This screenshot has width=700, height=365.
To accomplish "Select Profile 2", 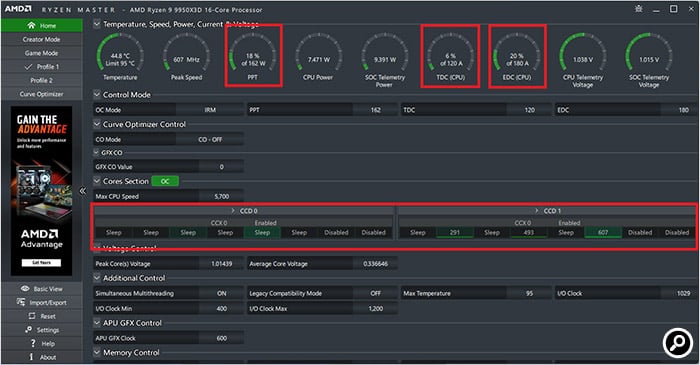I will click(x=42, y=80).
